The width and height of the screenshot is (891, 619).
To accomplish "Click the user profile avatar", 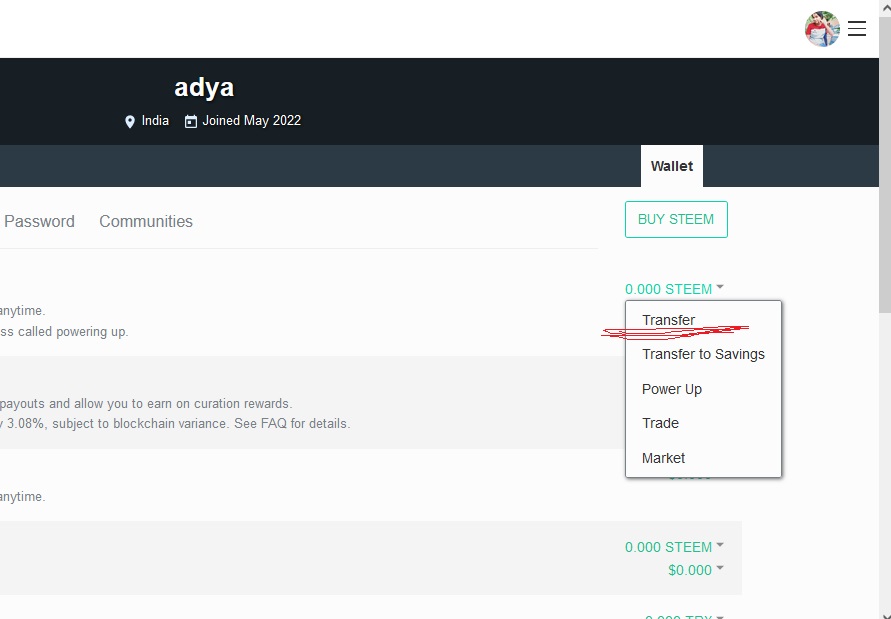I will [822, 28].
